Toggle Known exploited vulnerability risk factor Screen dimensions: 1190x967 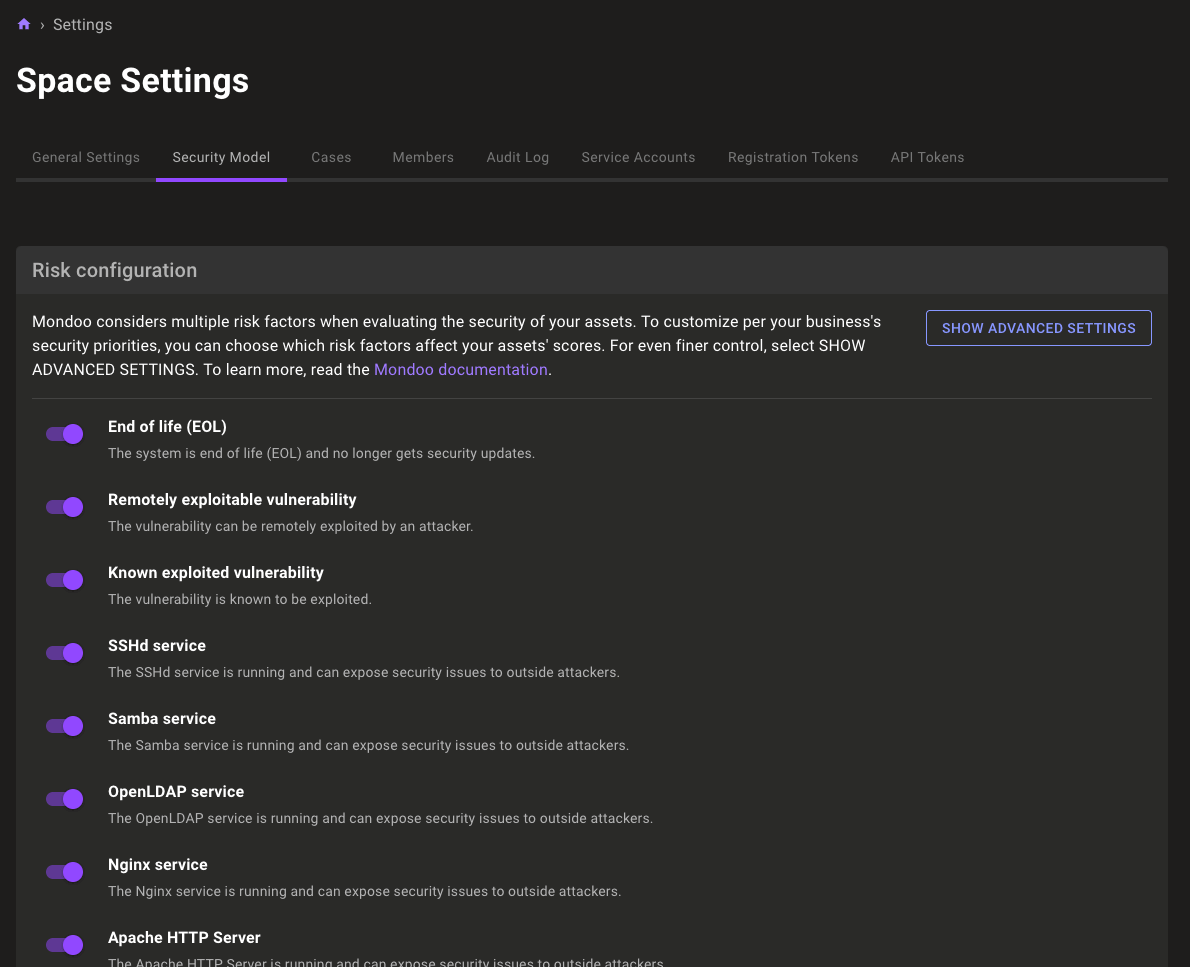pos(65,580)
